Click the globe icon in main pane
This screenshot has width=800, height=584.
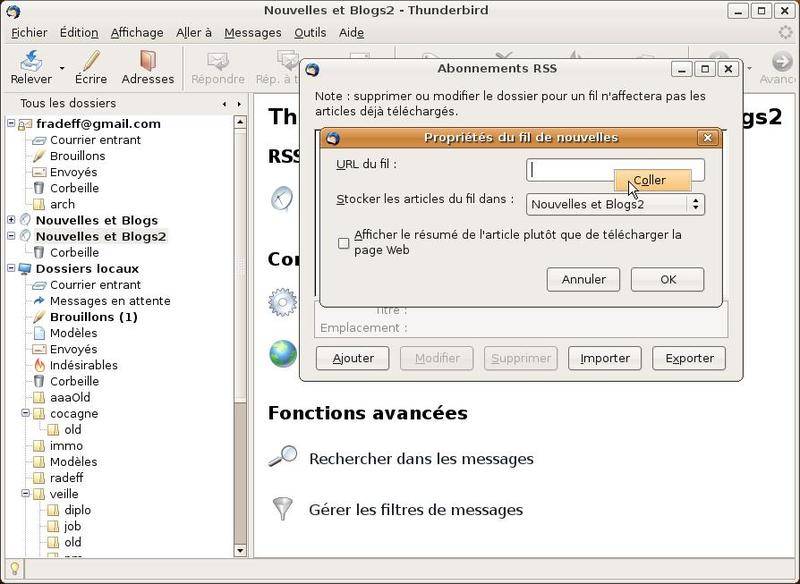[x=283, y=353]
